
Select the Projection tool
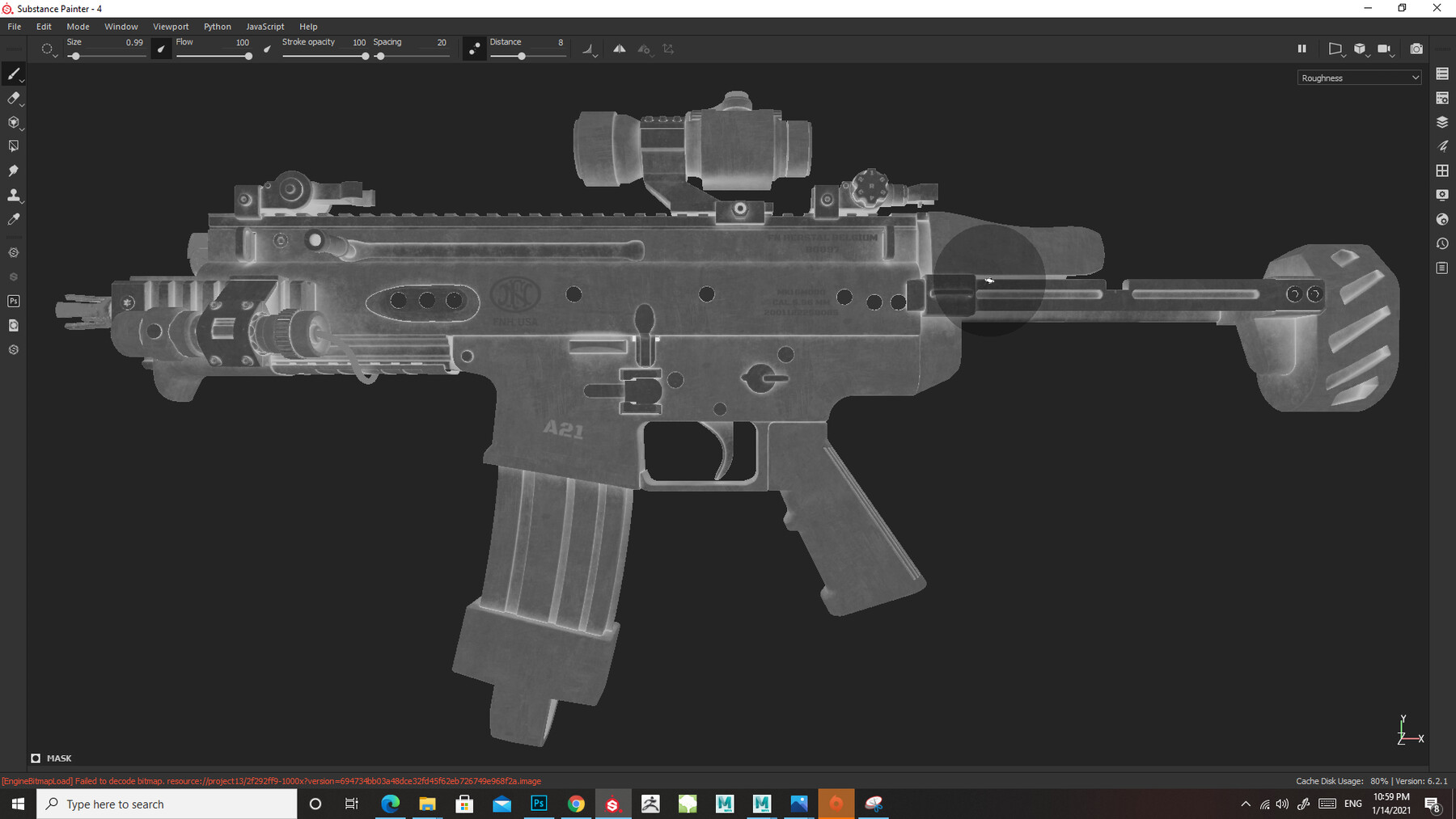coord(14,122)
